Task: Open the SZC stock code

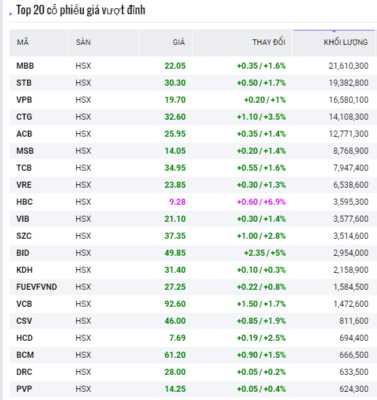Action: 24,236
